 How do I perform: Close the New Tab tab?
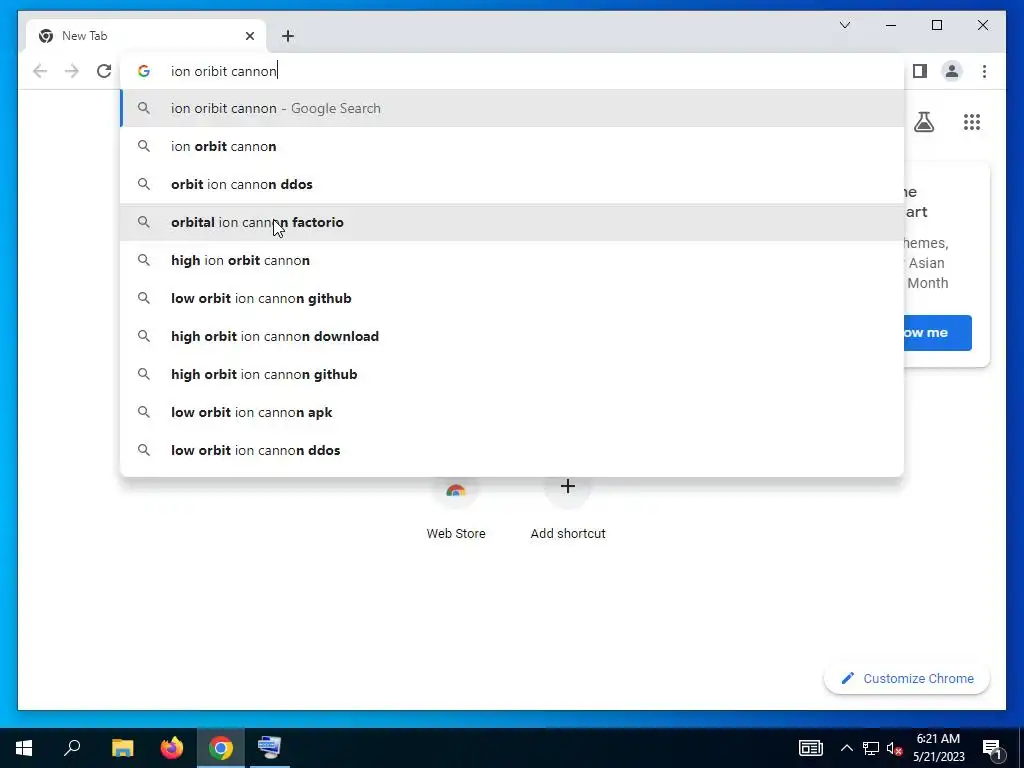pos(249,36)
